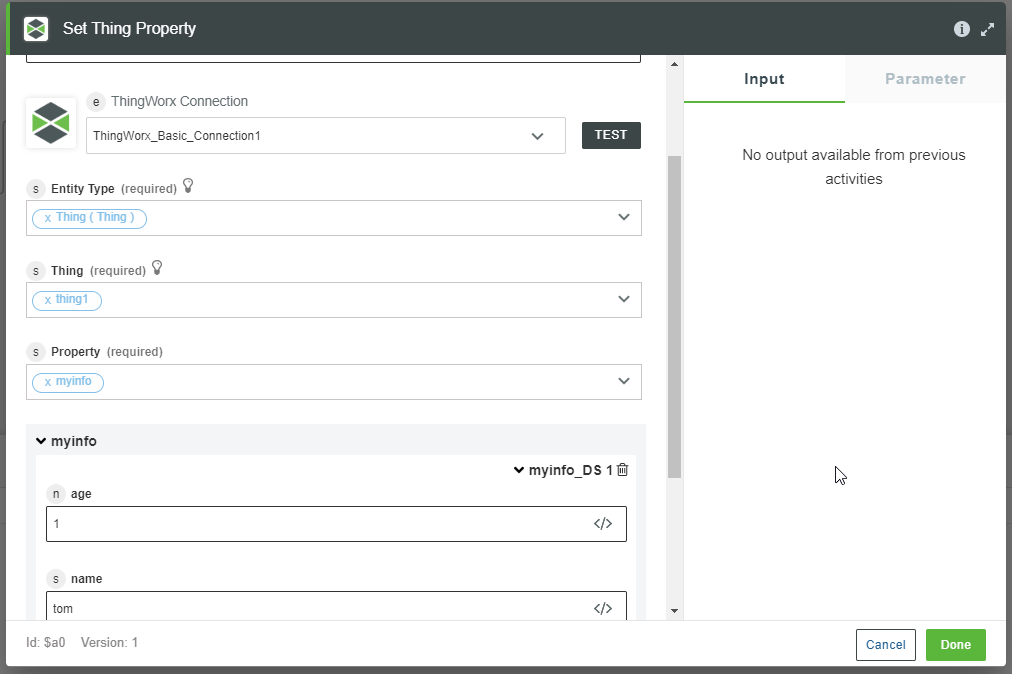Collapse the myinfo_DS 1 section
This screenshot has width=1012, height=674.
pyautogui.click(x=518, y=469)
